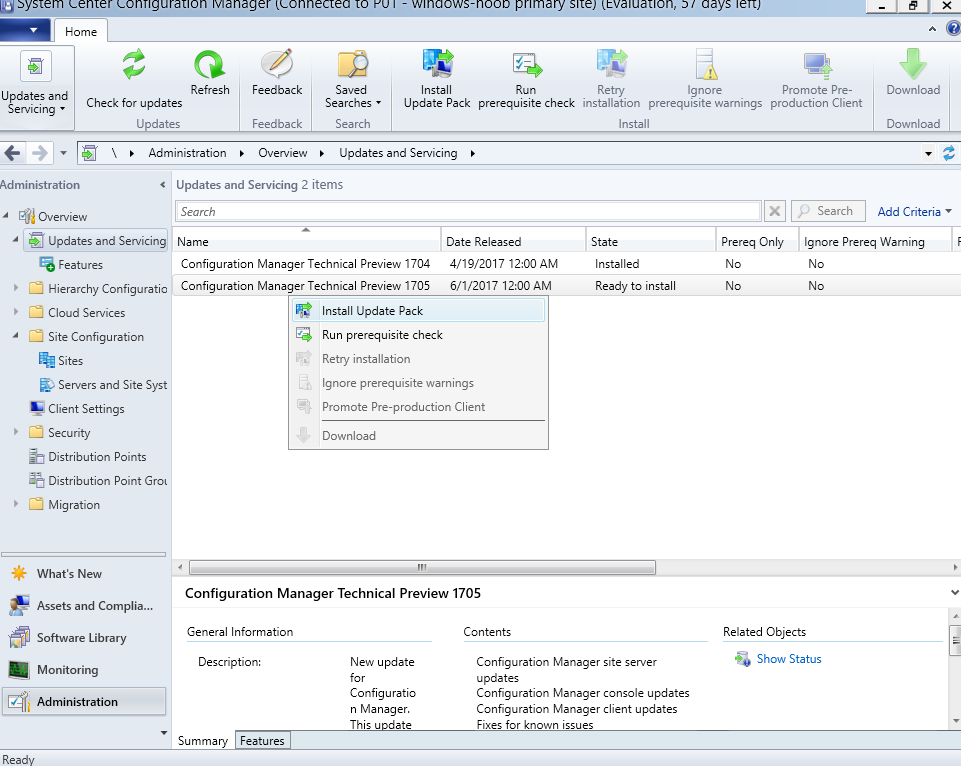Sort by the Name column header
This screenshot has width=961, height=766.
coord(306,241)
